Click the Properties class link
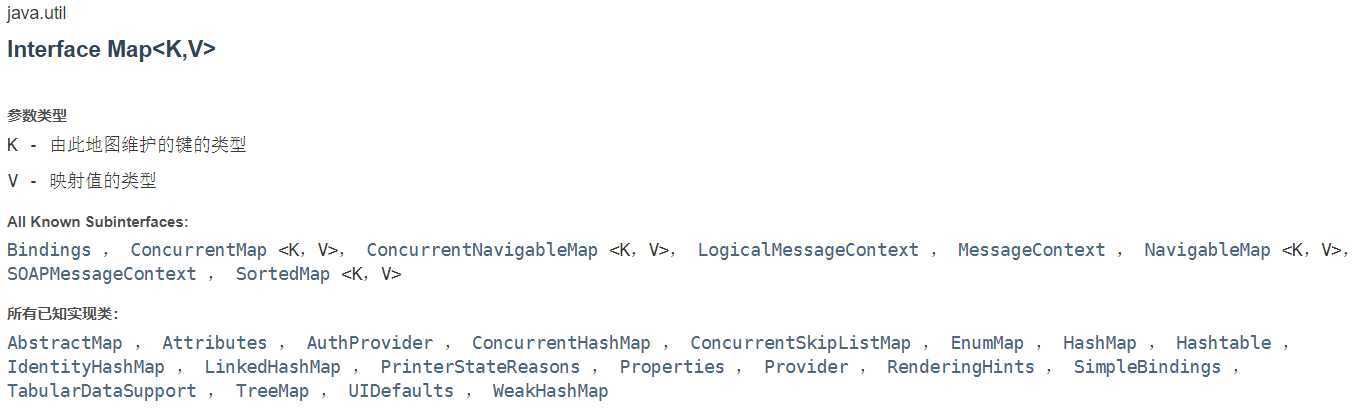The width and height of the screenshot is (1352, 408). click(672, 367)
